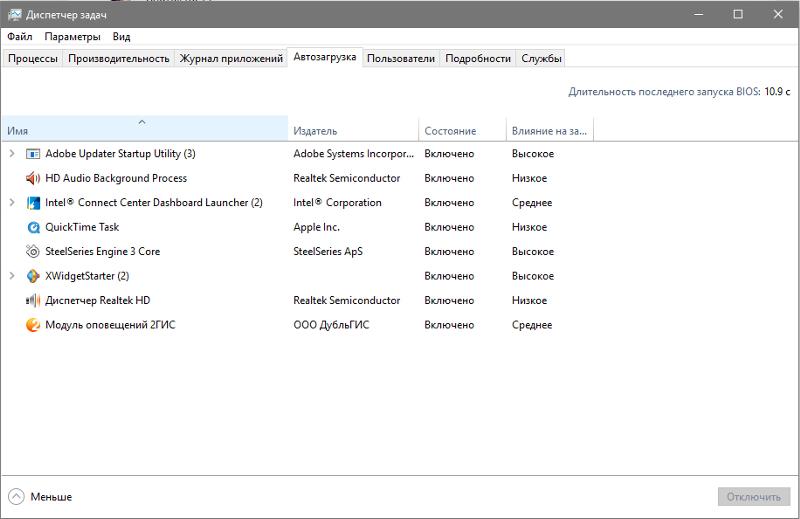Click the Меньше text link
Screen dimensions: 800x519
(x=51, y=497)
